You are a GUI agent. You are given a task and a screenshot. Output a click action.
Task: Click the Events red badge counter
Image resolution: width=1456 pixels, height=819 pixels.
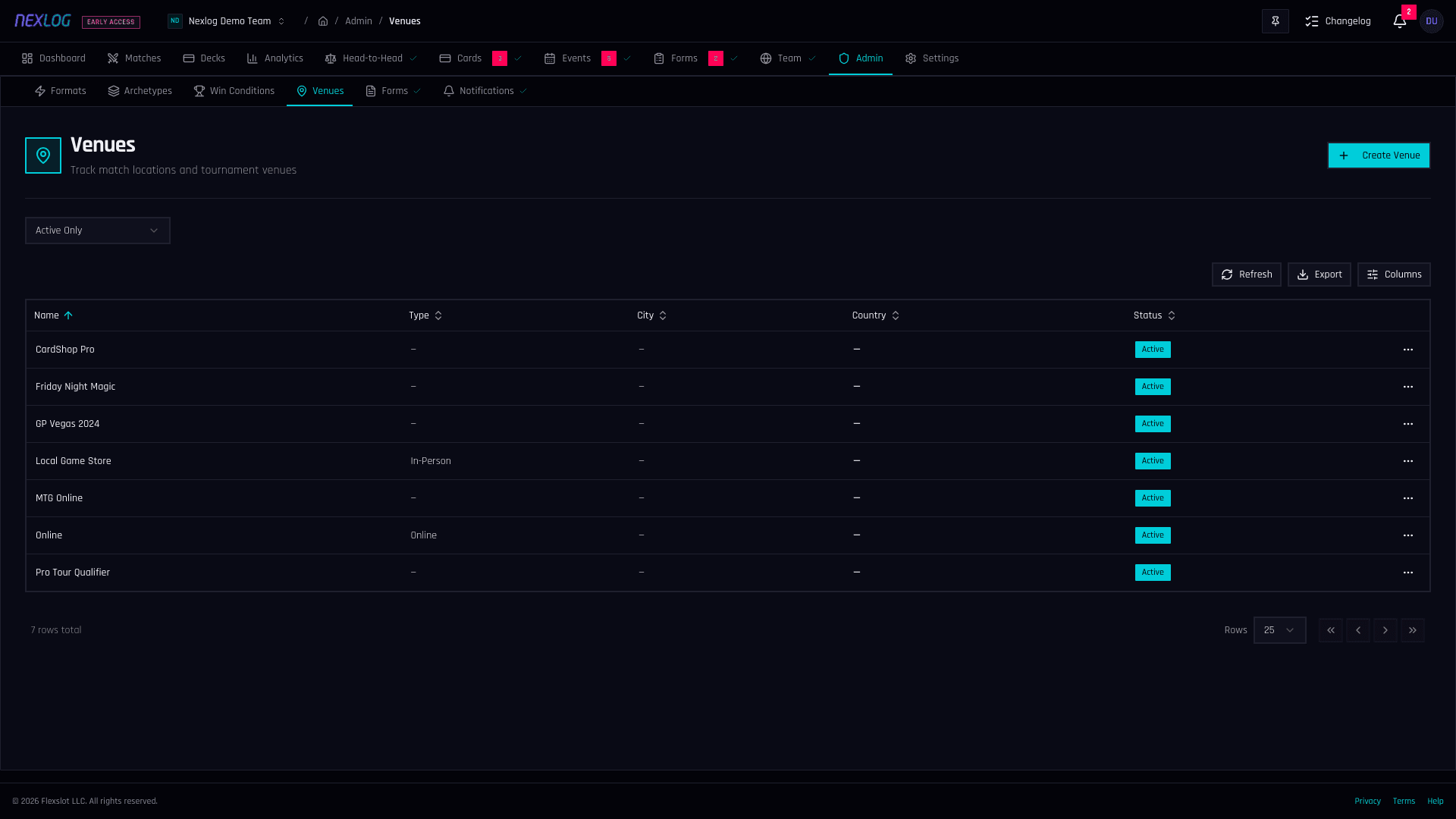(x=609, y=58)
